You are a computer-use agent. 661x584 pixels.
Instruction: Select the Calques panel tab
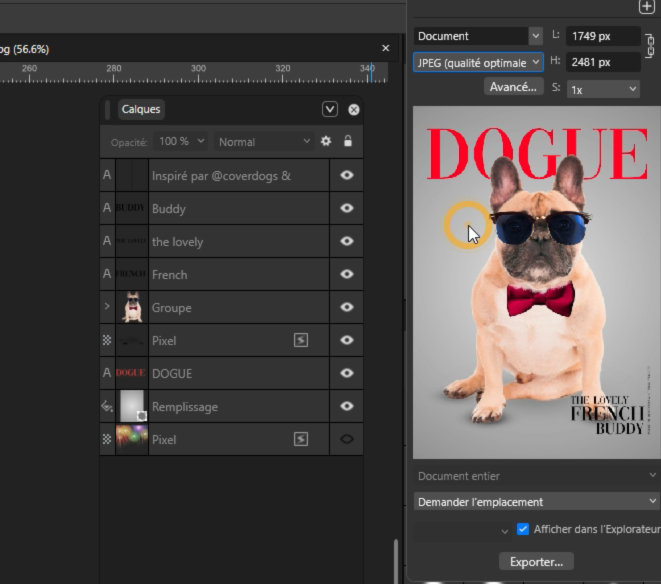[141, 110]
